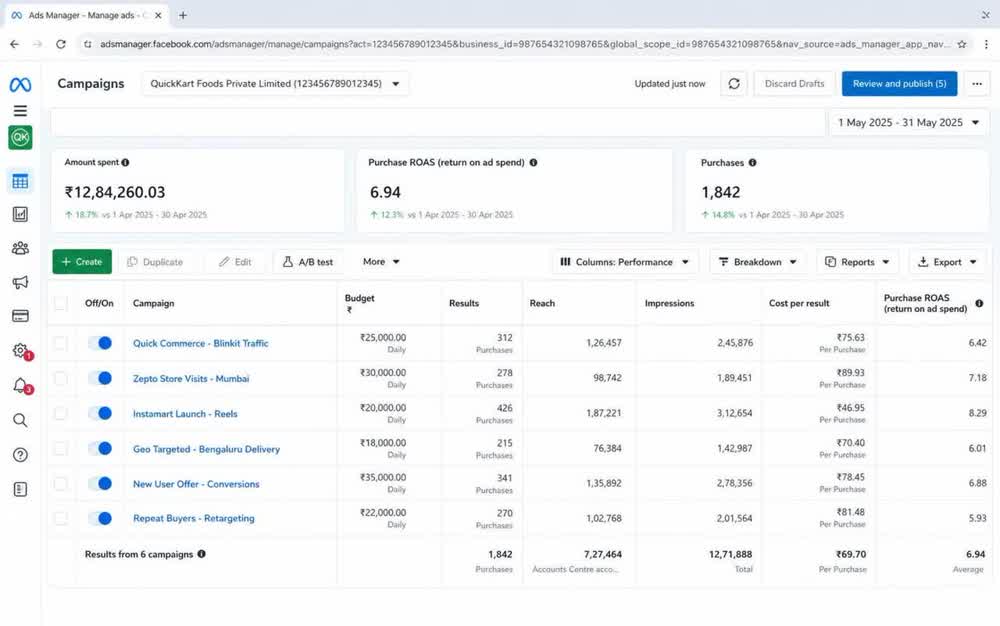The image size is (1000, 626).
Task: Click the search and filter bar
Action: (438, 122)
